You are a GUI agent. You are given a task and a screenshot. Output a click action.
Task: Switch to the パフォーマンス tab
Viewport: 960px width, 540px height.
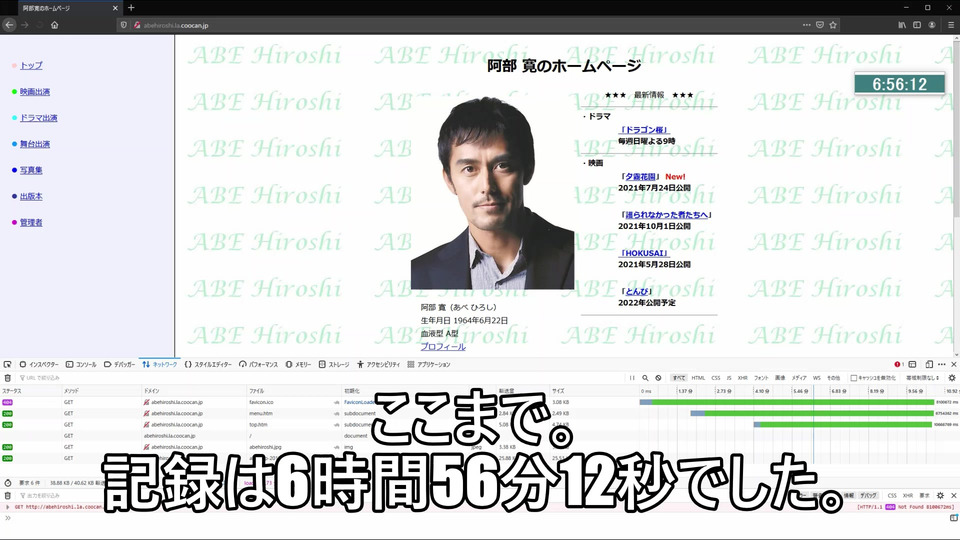coord(258,364)
